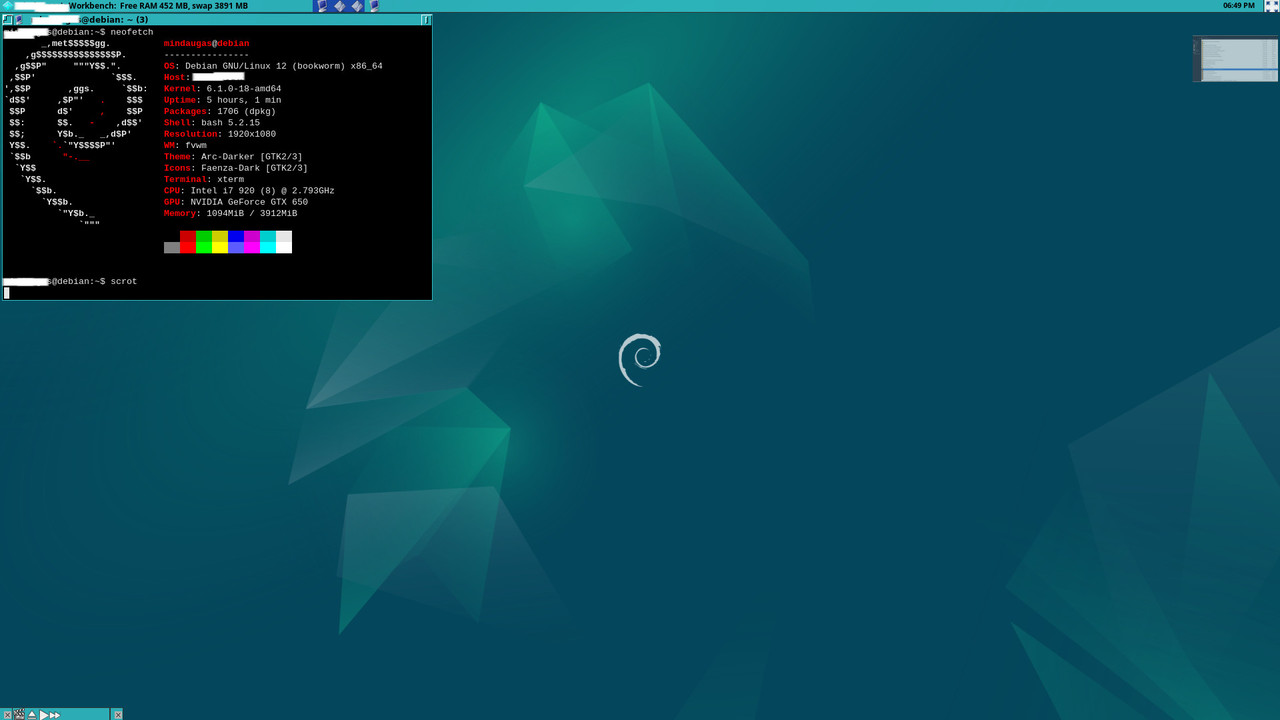Click the Debian ASCII logo in the terminal
The height and width of the screenshot is (720, 1280).
(x=76, y=134)
